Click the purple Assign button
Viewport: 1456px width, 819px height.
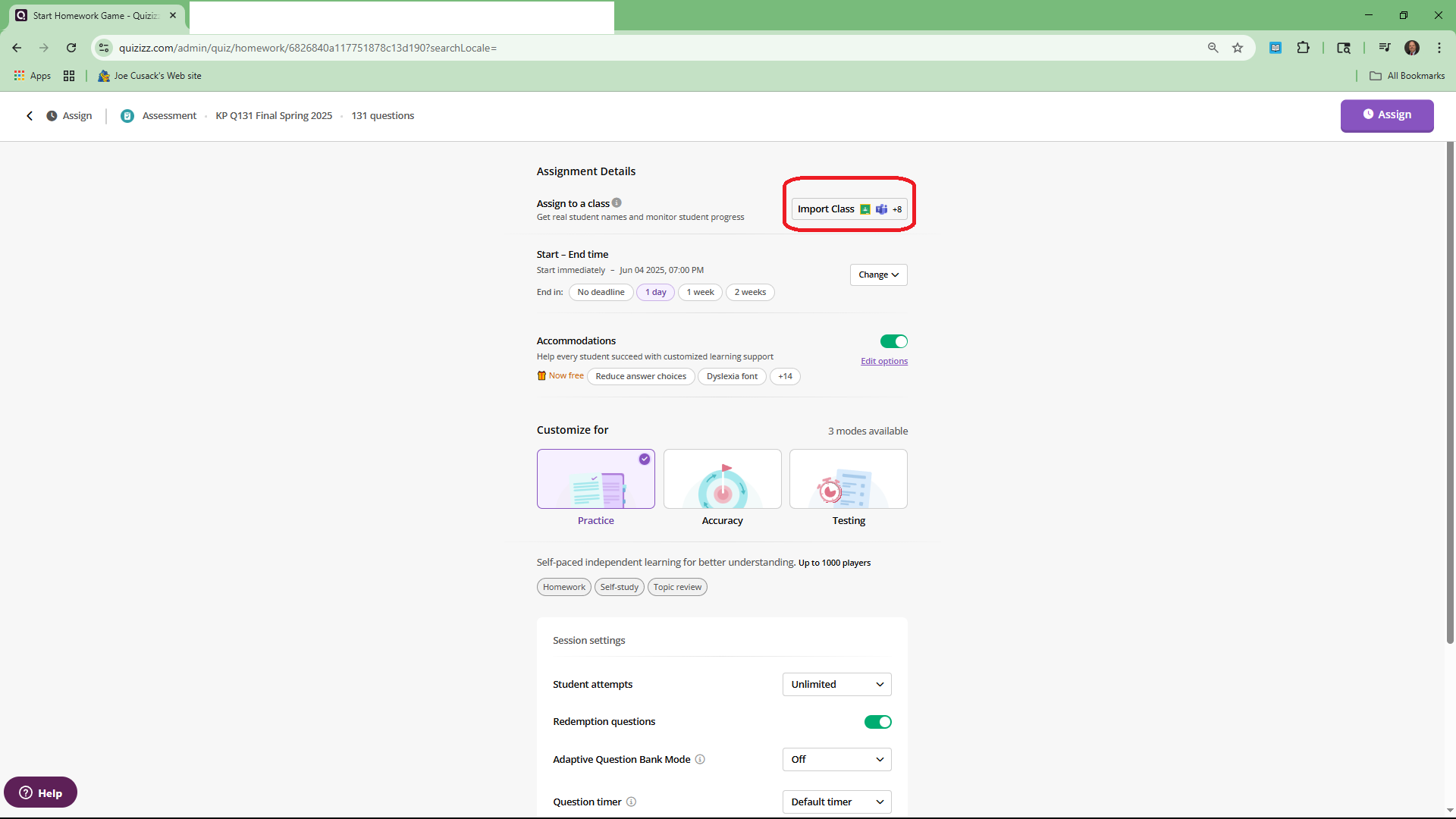pyautogui.click(x=1386, y=115)
